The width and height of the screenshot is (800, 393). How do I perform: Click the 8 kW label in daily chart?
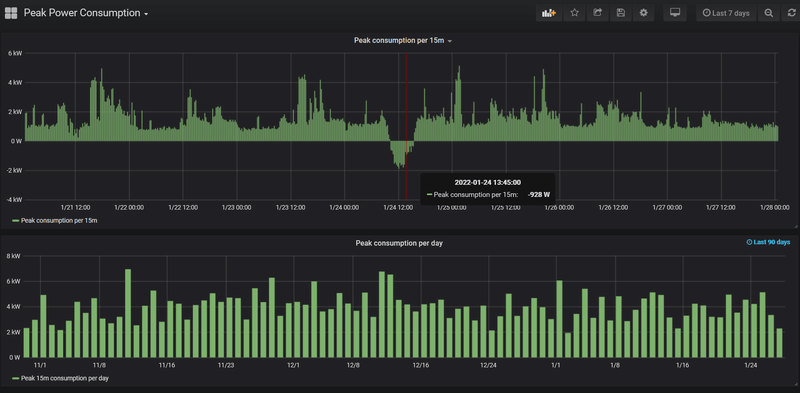coord(14,256)
